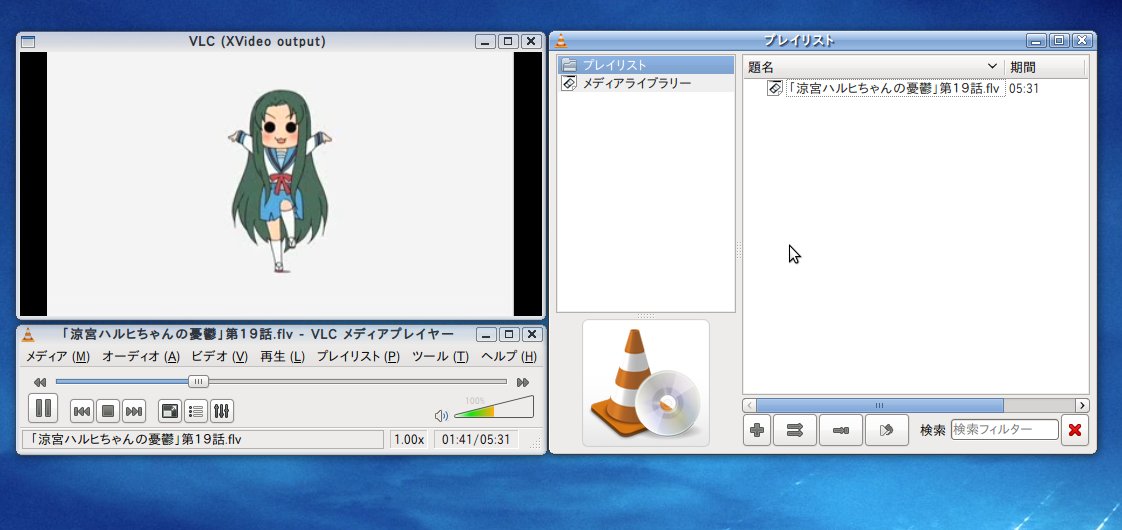This screenshot has height=530, width=1122.
Task: Click filename label in status bar
Action: point(203,439)
